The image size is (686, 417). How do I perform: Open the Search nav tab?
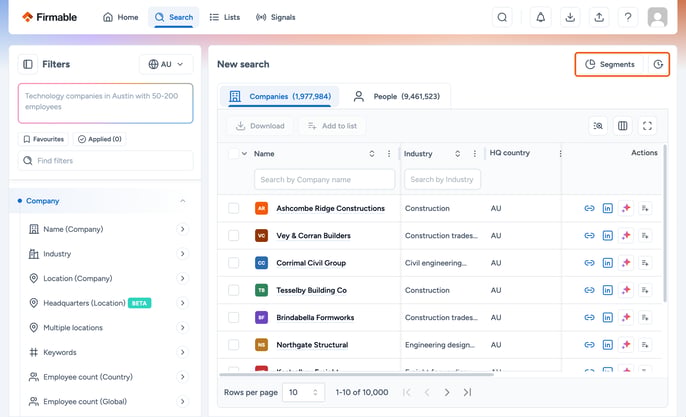tap(174, 17)
